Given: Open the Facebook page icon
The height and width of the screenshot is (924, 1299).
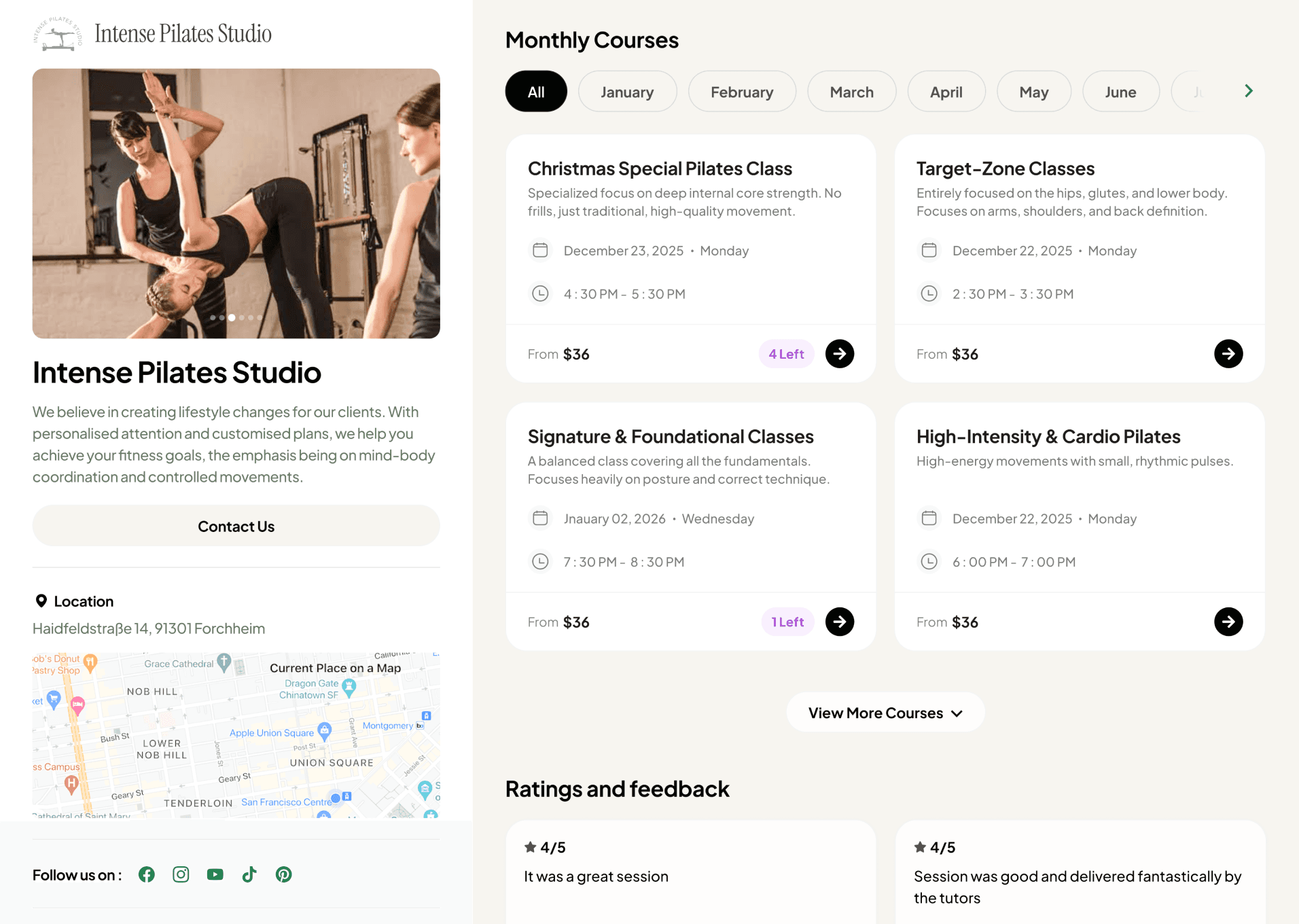Looking at the screenshot, I should [147, 874].
